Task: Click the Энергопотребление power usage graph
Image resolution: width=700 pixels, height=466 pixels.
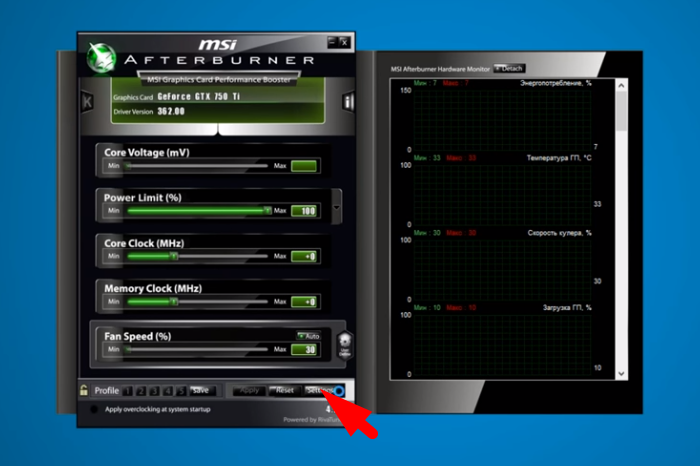Action: 502,120
